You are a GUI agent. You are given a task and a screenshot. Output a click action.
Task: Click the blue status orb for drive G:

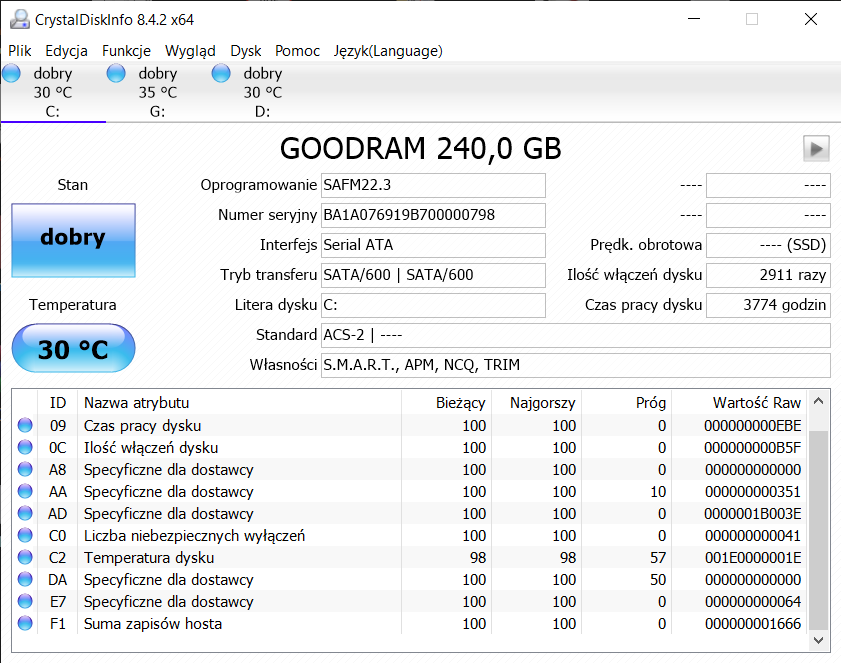pyautogui.click(x=116, y=73)
